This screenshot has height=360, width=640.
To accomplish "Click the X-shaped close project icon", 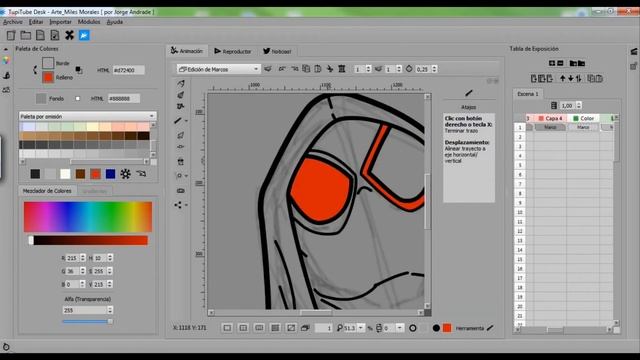I will coord(69,36).
